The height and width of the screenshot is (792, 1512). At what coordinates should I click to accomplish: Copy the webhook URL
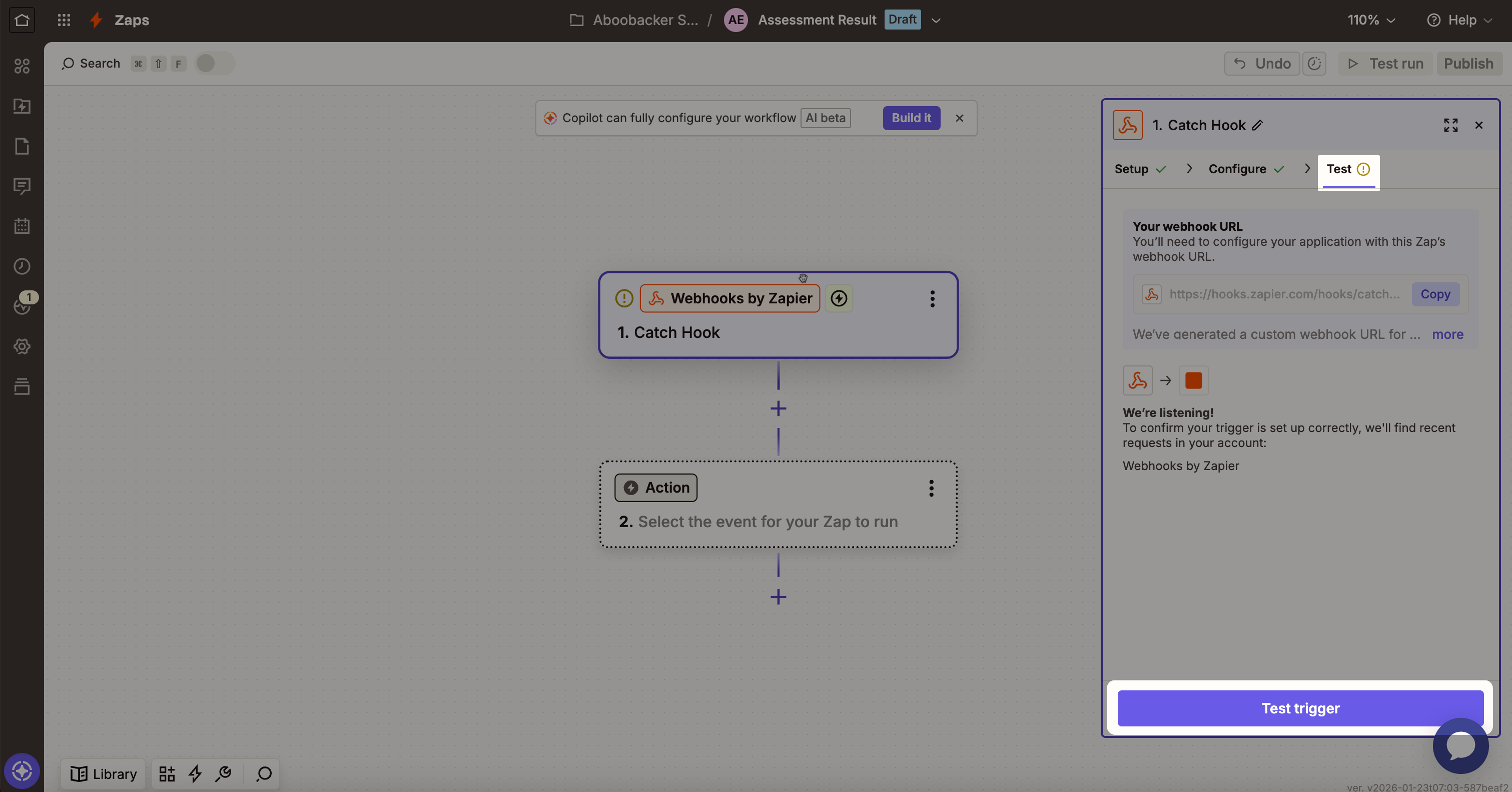pos(1434,294)
